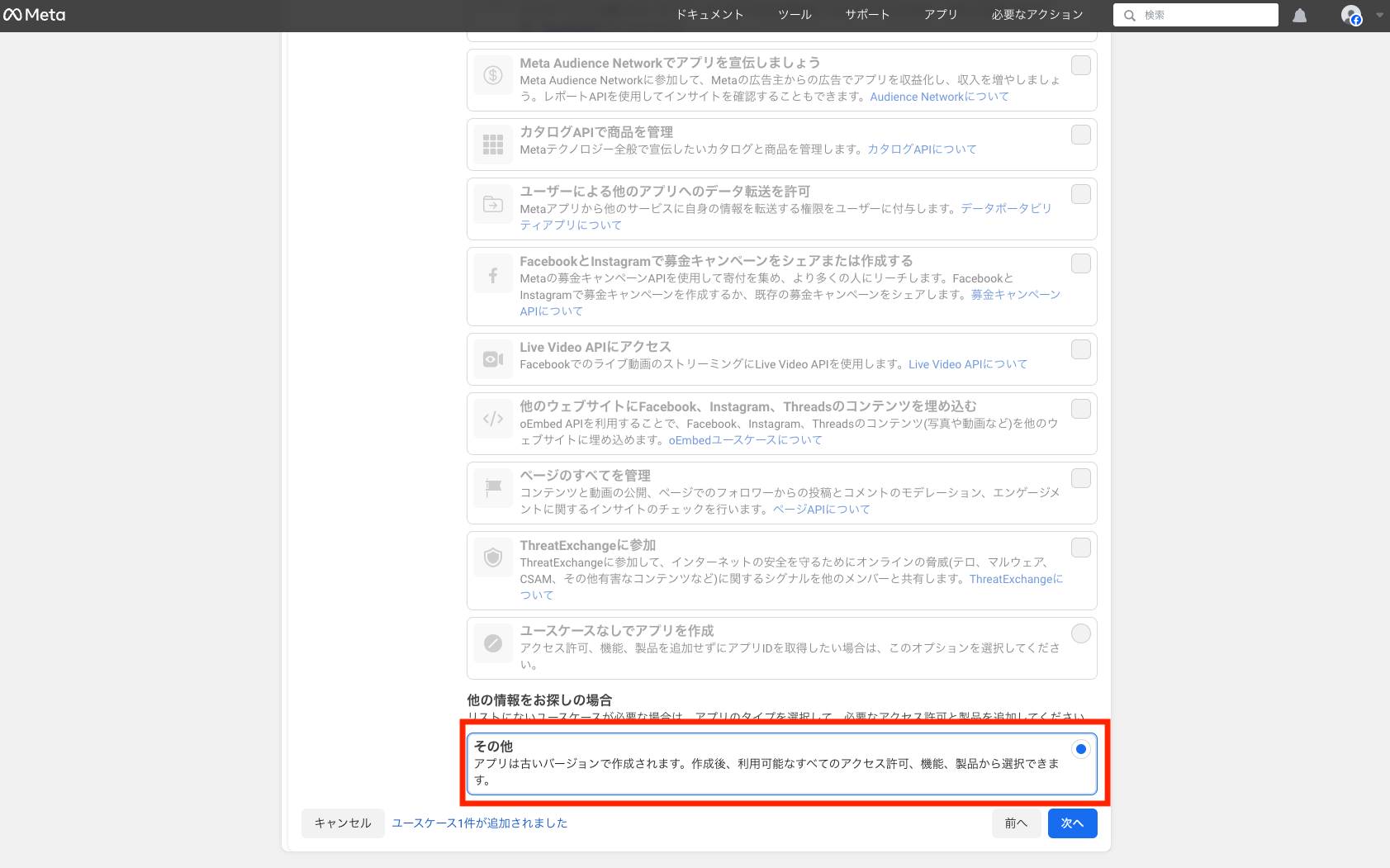This screenshot has height=868, width=1390.
Task: Select the data transfer arrow icon
Action: [493, 206]
